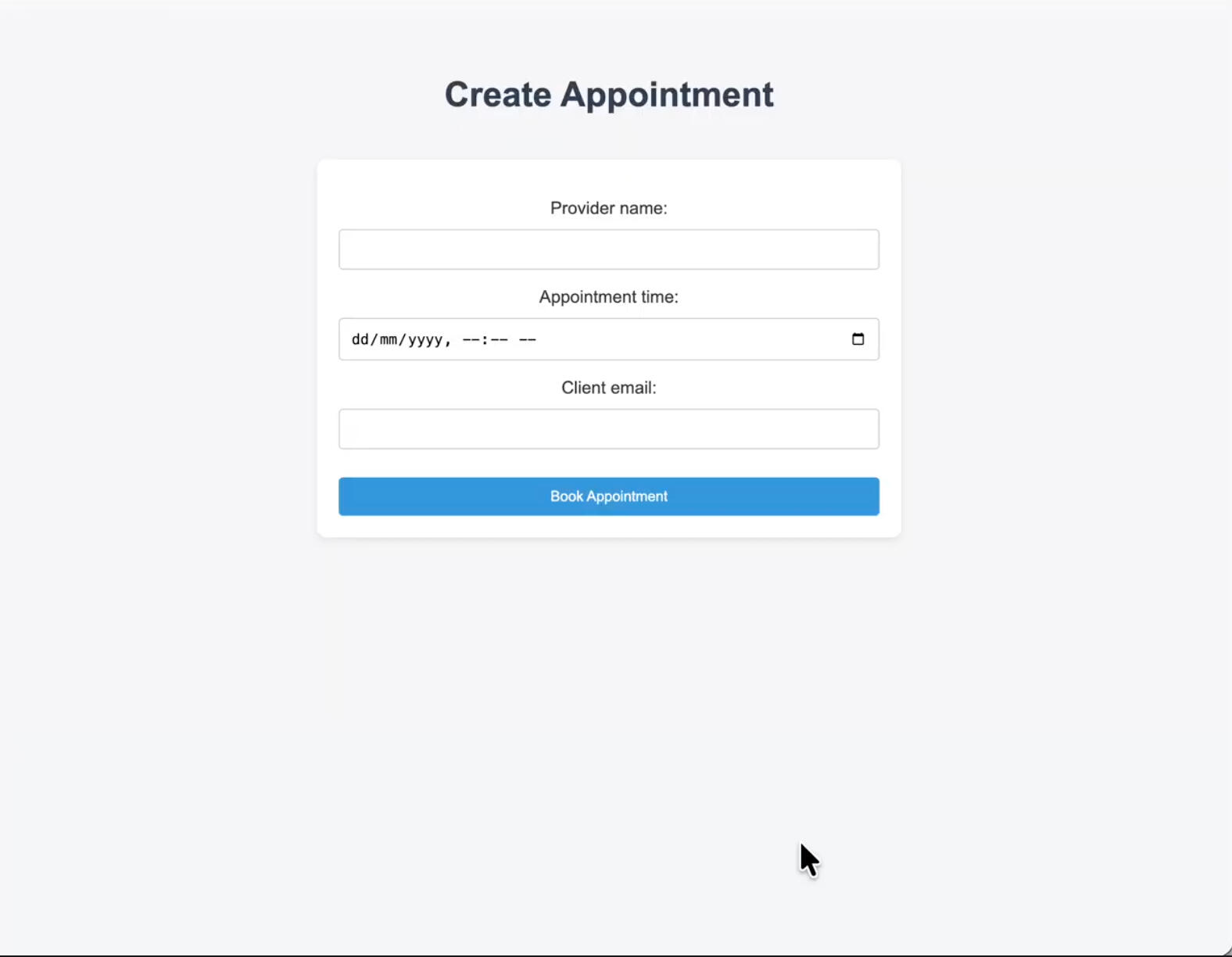Screen dimensions: 1232x957
Task: Select the minute segment in the time field
Action: (x=497, y=339)
